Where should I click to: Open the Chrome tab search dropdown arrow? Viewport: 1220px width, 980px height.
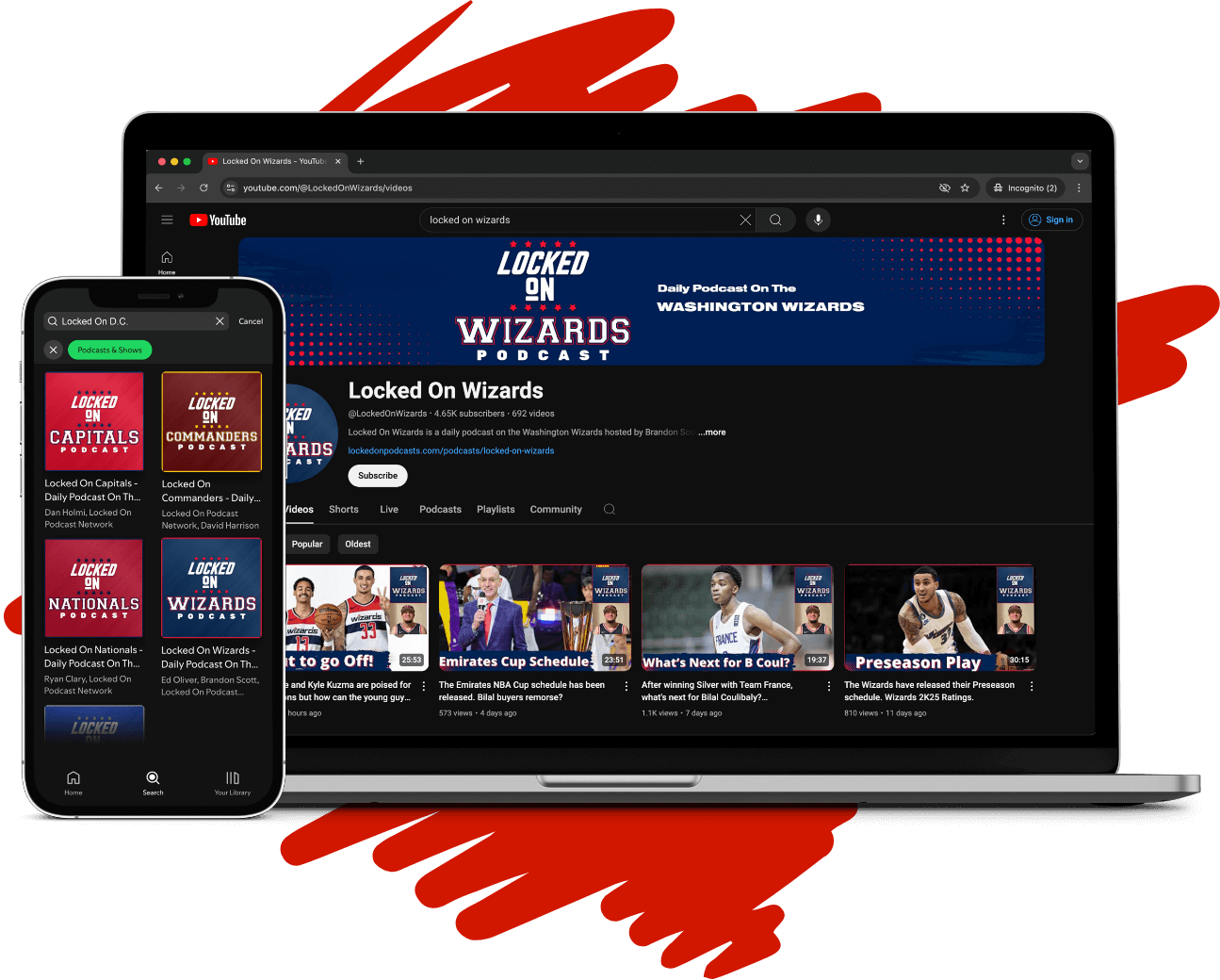1080,161
